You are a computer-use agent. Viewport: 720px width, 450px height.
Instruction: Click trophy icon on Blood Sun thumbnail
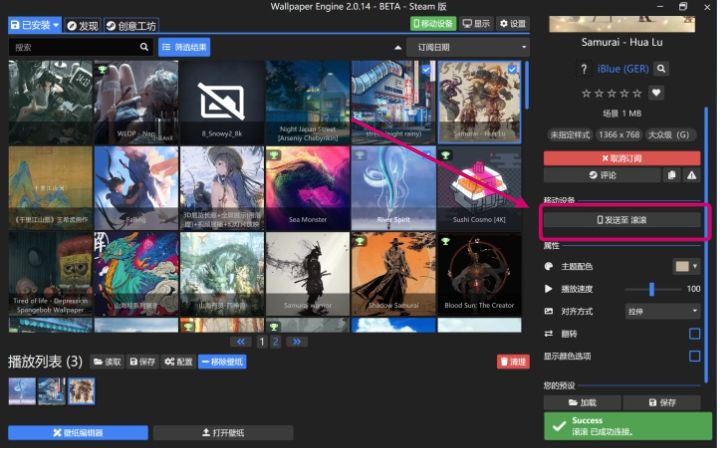(x=445, y=241)
